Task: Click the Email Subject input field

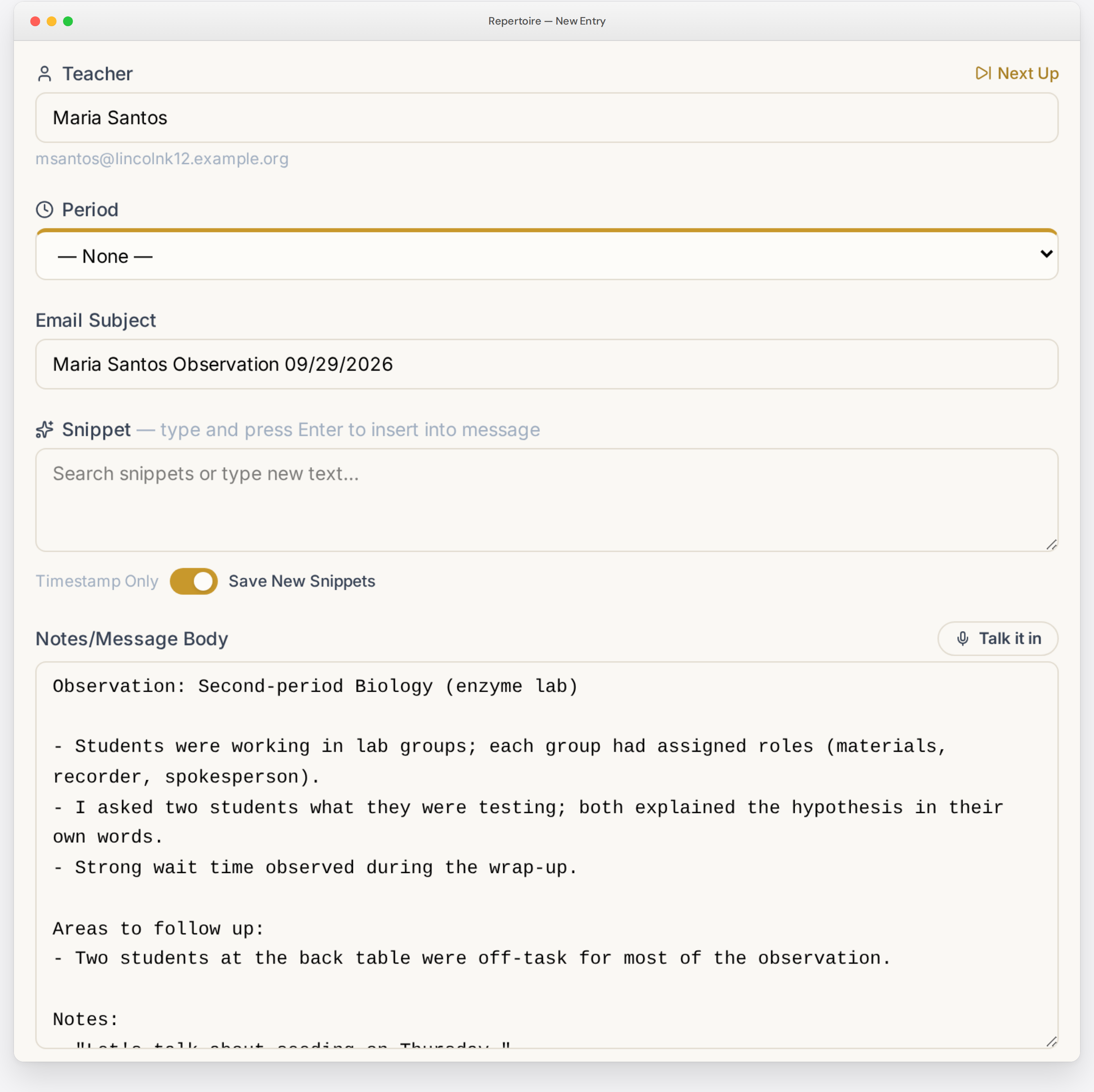Action: (x=547, y=364)
